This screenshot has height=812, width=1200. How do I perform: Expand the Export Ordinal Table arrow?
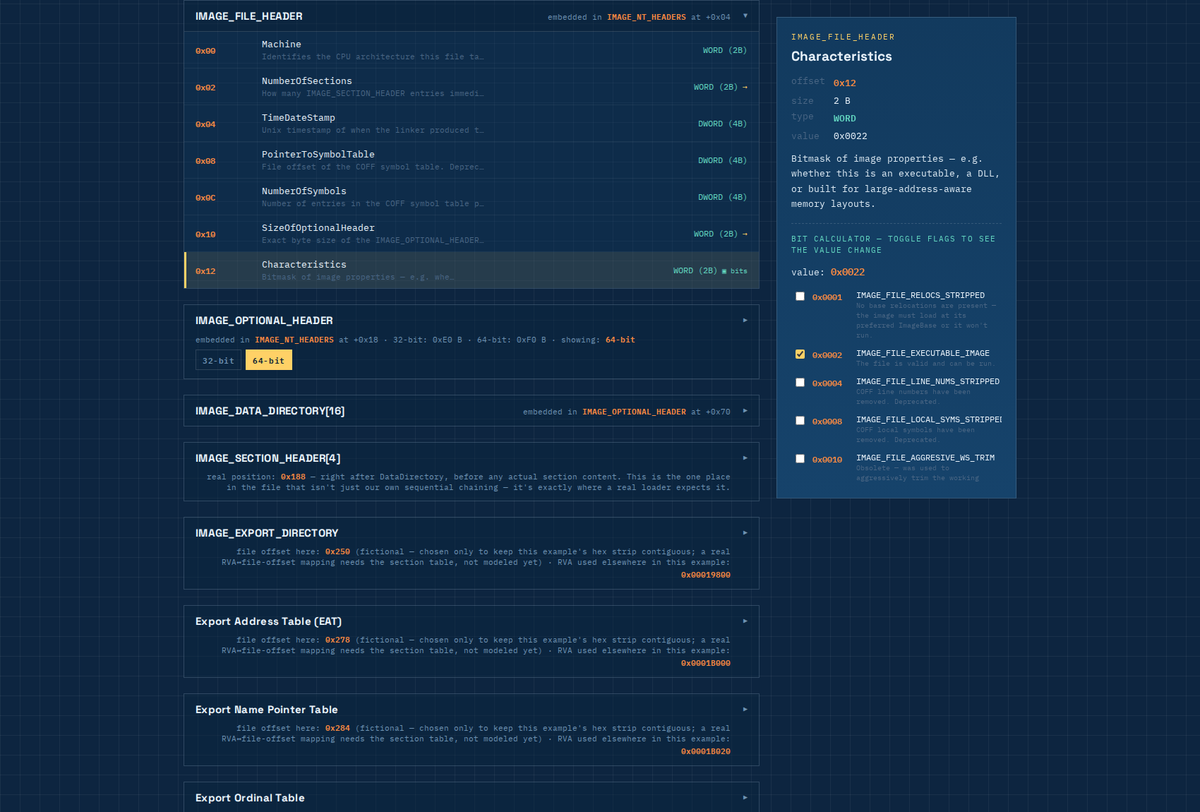click(x=745, y=797)
